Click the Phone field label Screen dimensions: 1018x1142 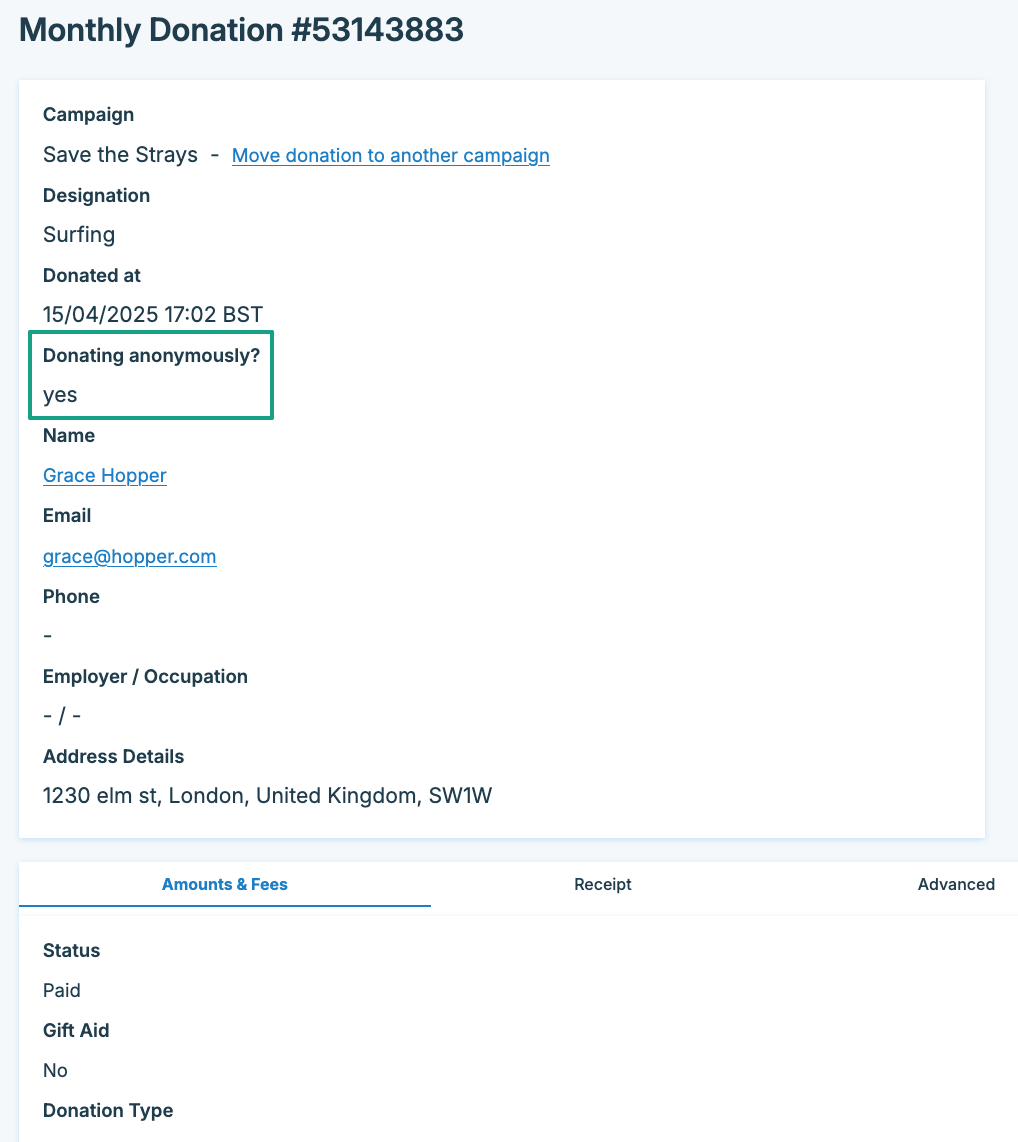click(x=71, y=596)
